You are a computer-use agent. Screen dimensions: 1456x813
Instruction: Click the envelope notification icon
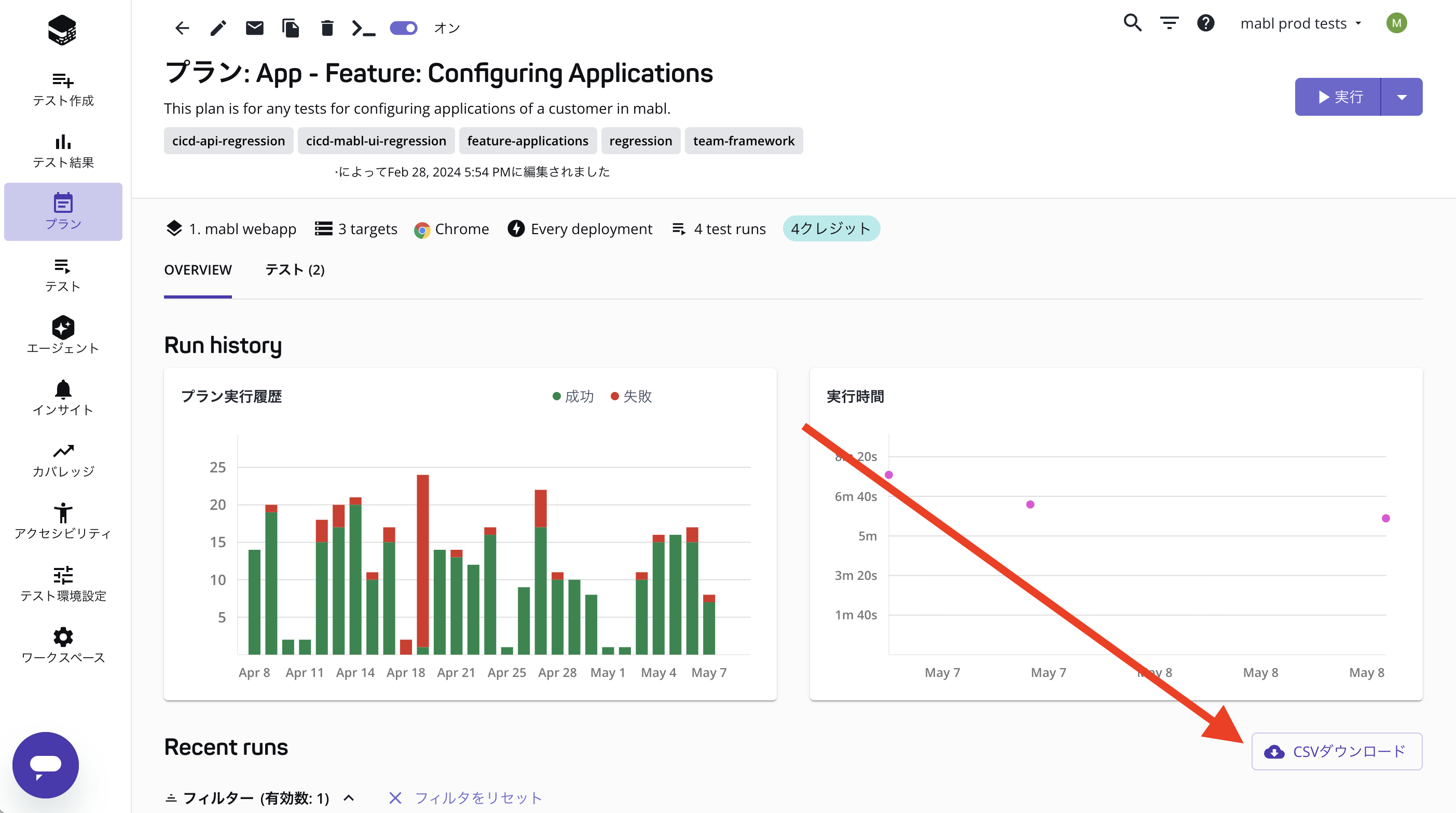(x=254, y=28)
